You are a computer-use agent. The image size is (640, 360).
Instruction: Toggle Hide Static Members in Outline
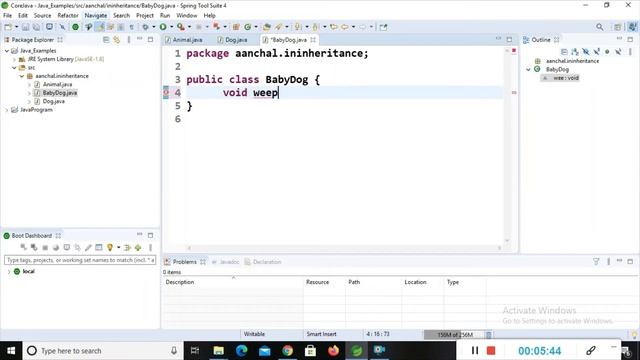pos(596,52)
